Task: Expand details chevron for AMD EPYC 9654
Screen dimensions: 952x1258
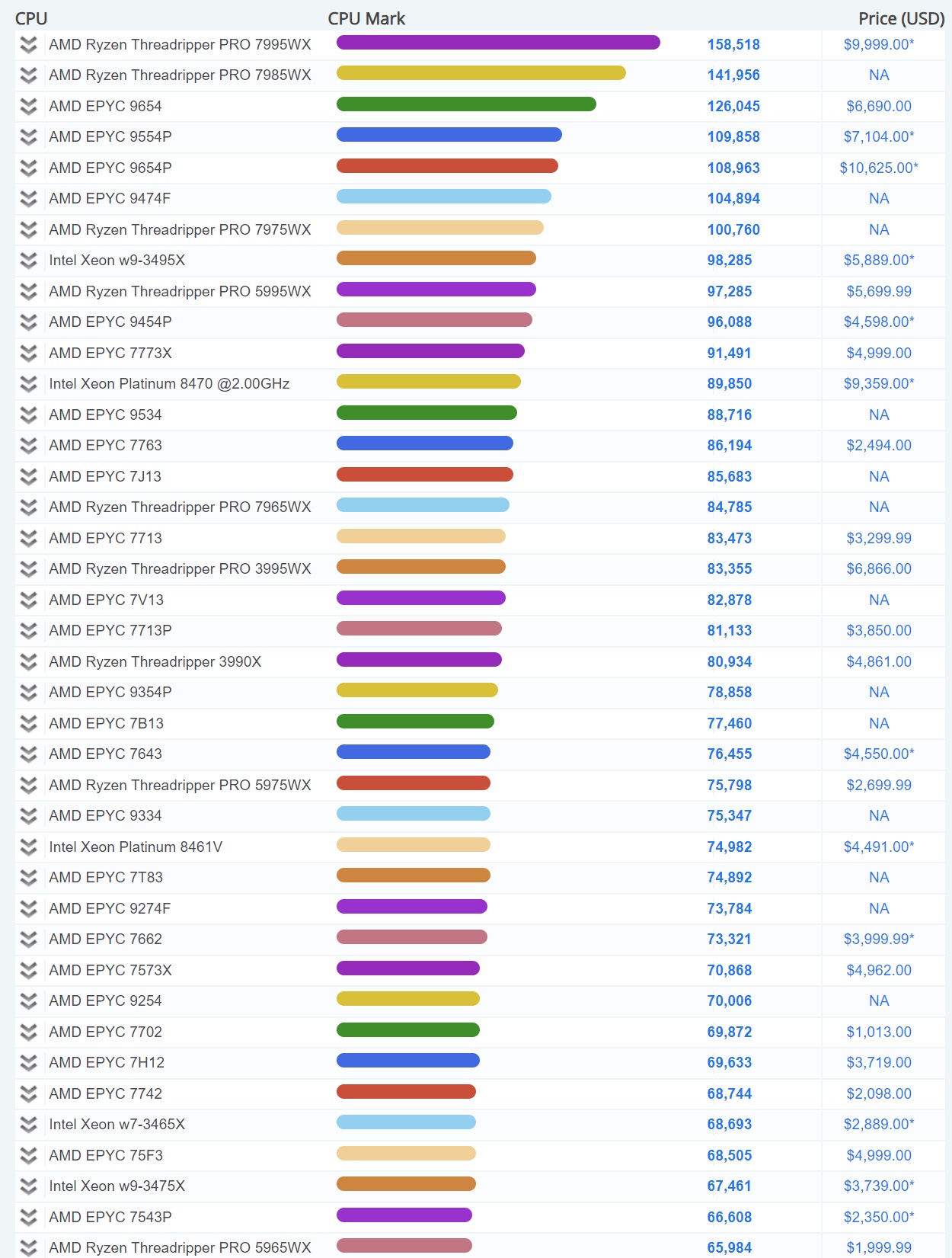Action: pyautogui.click(x=28, y=107)
